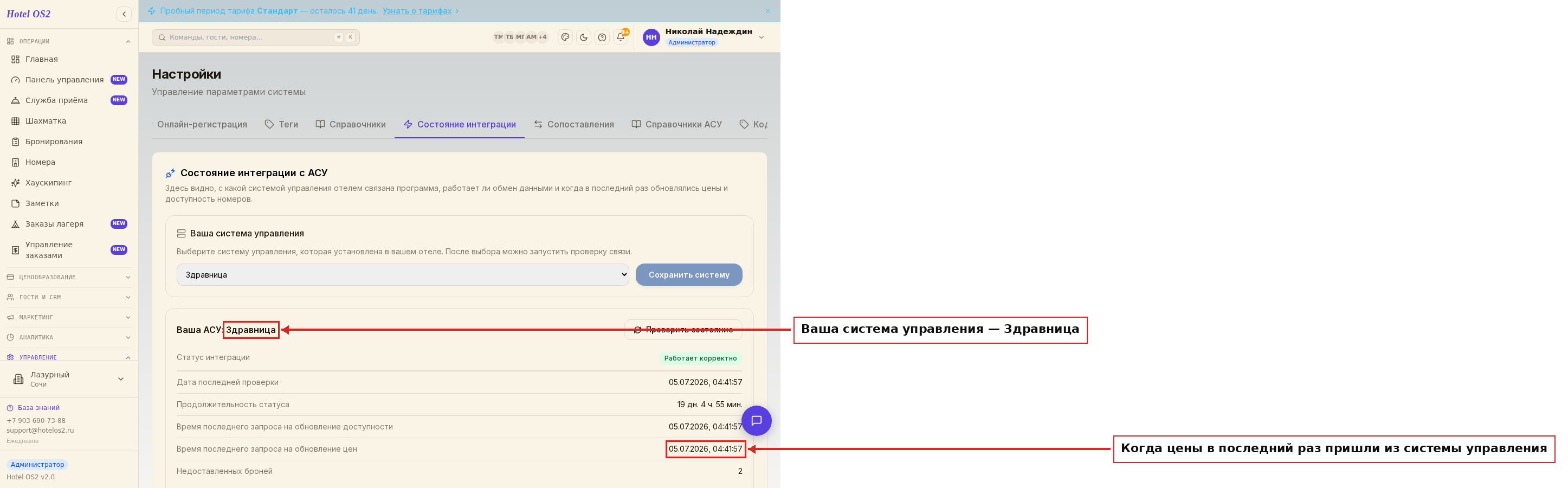Click the МГ team member avatar
Viewport: 1568px width, 488px height.
pos(520,37)
